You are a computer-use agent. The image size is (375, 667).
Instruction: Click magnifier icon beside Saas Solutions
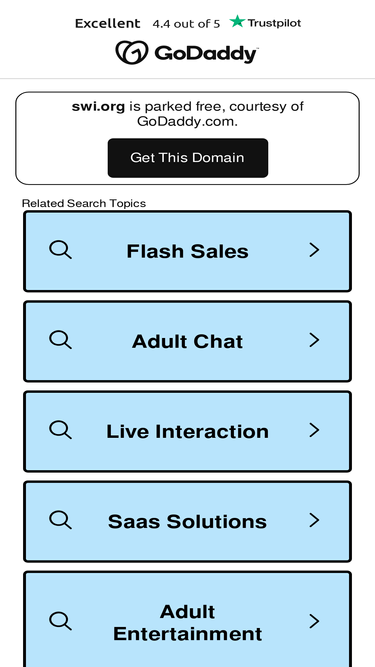click(x=60, y=520)
